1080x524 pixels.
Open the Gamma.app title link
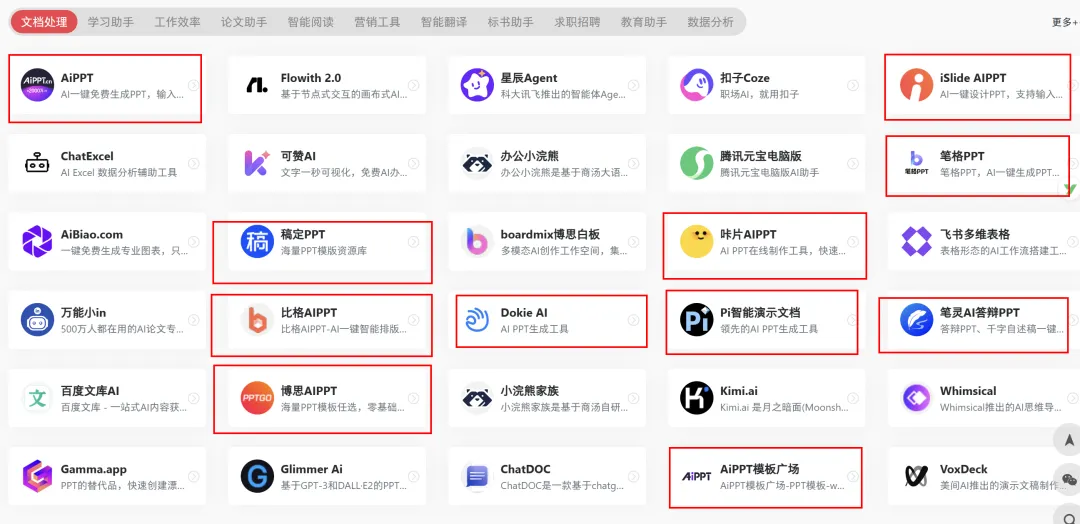pos(94,470)
